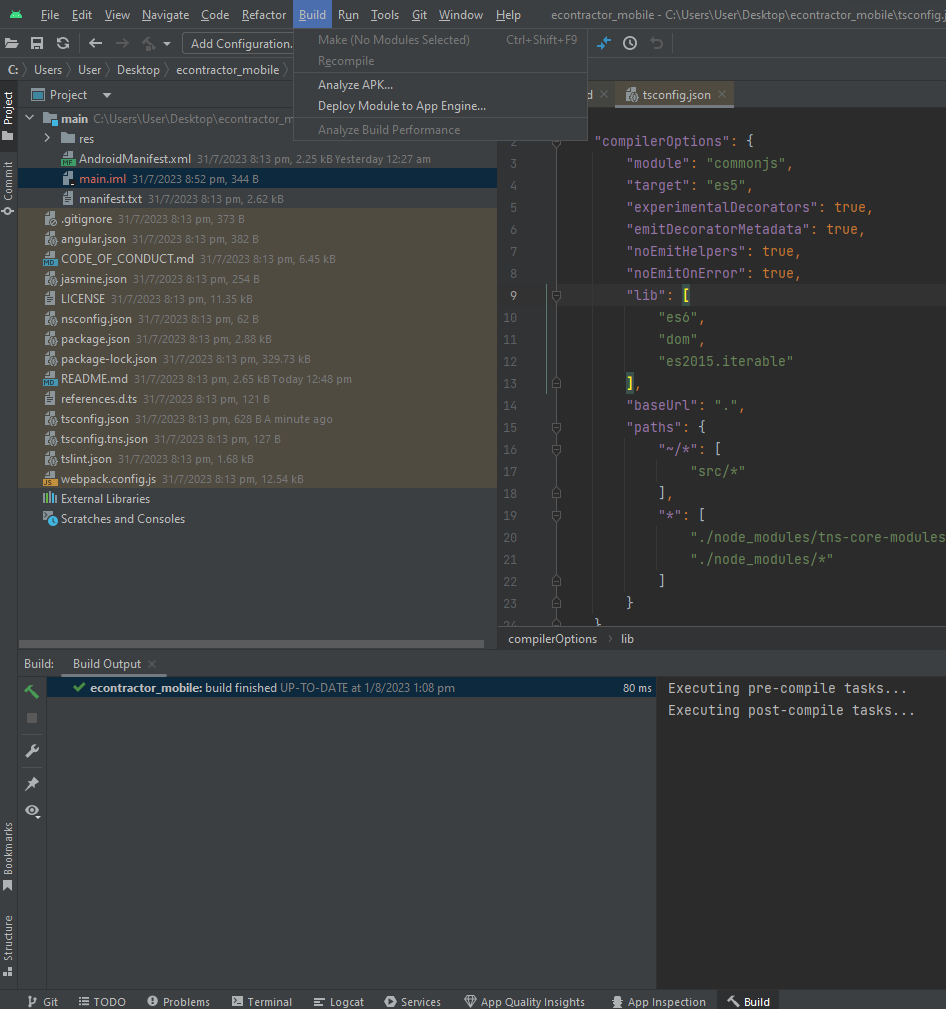
Task: Open build settings wrench icon
Action: tap(32, 751)
